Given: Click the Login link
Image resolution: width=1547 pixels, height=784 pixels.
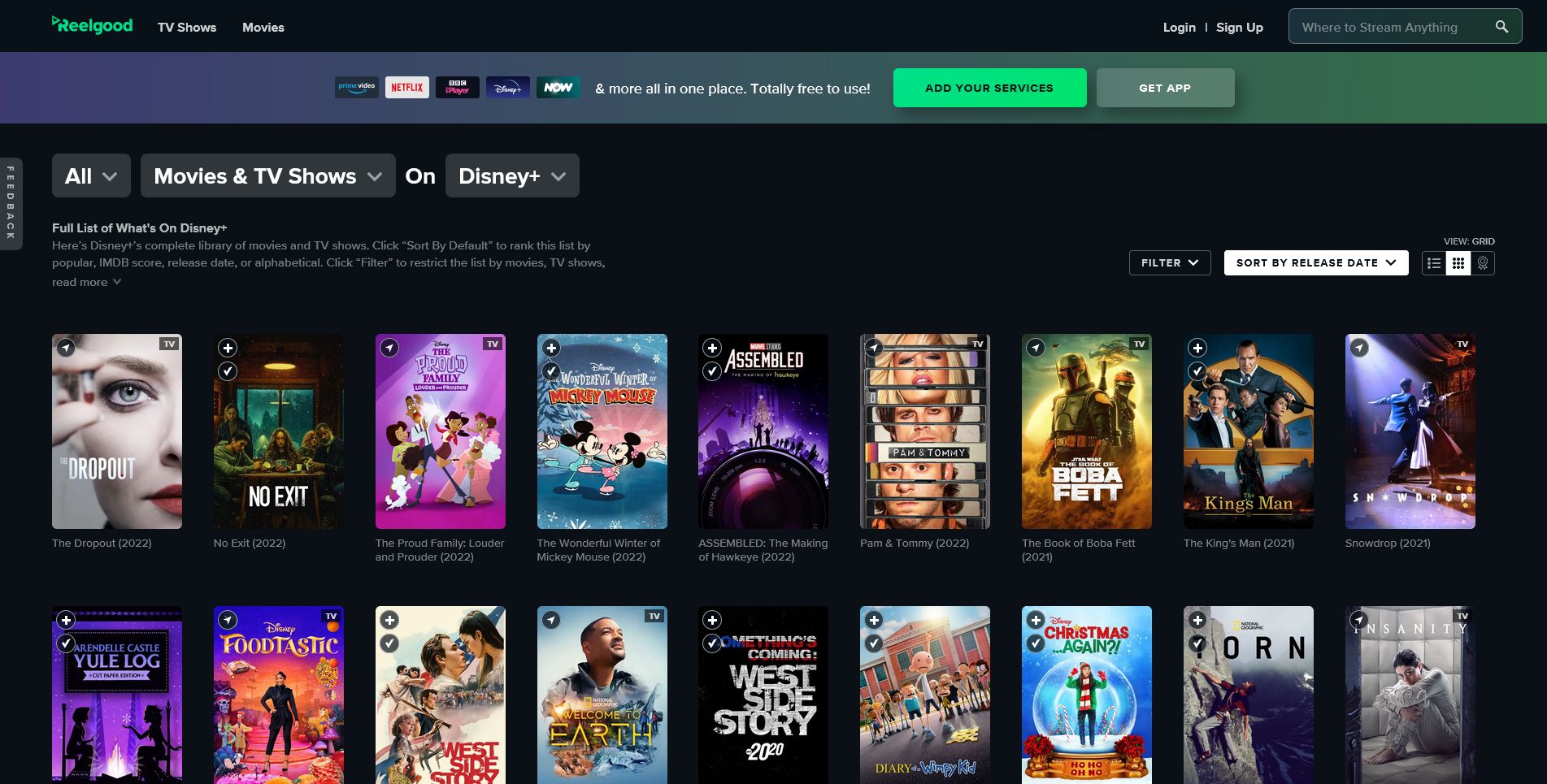Looking at the screenshot, I should (1179, 27).
